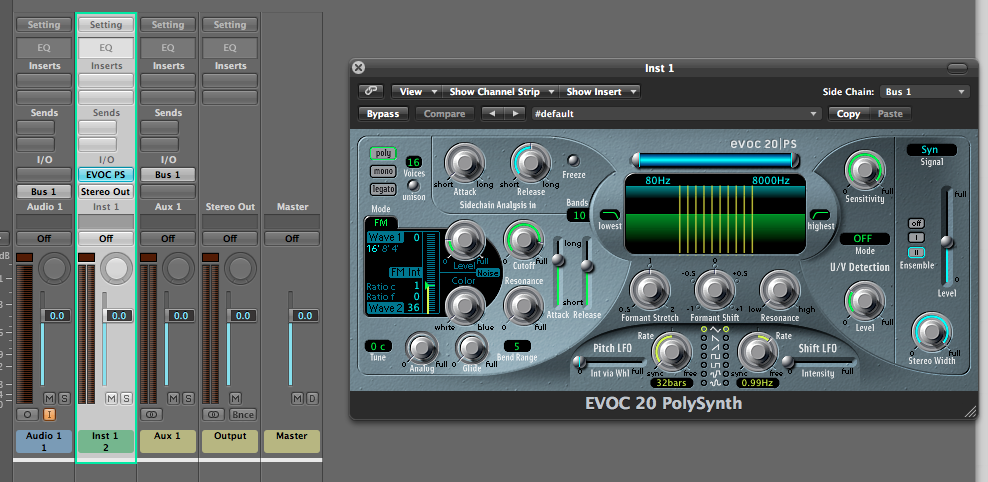Viewport: 988px width, 482px height.
Task: Click the Formant Stretch knob
Action: click(x=650, y=290)
